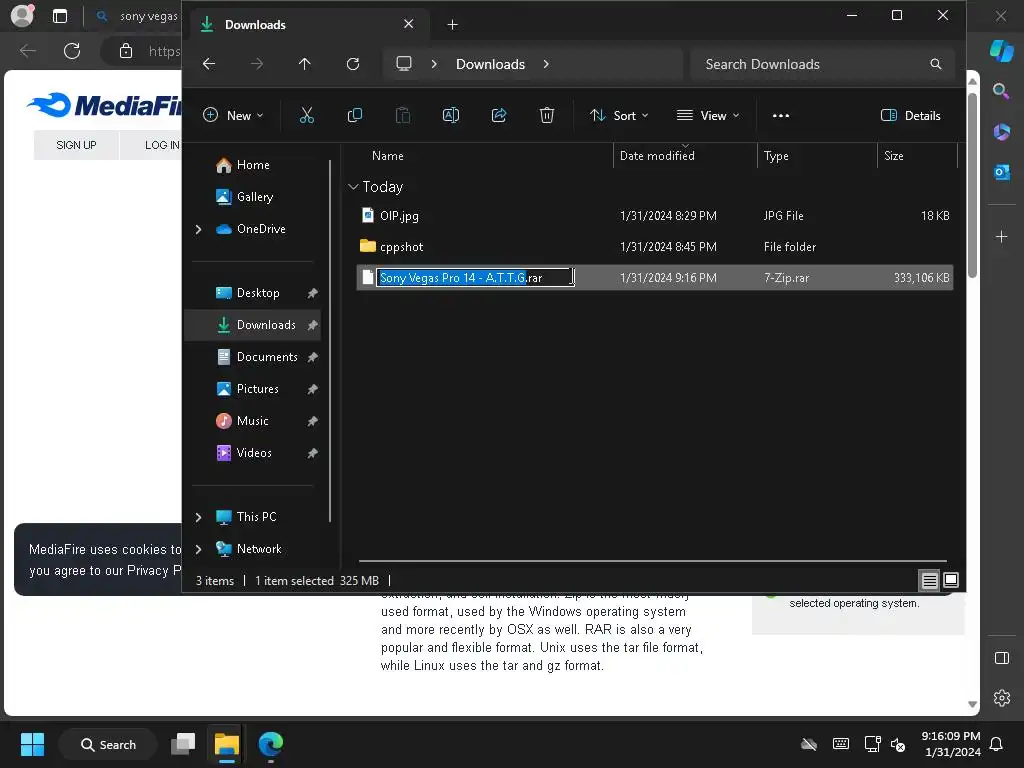Go forward in File Explorer
1024x768 pixels.
point(257,64)
